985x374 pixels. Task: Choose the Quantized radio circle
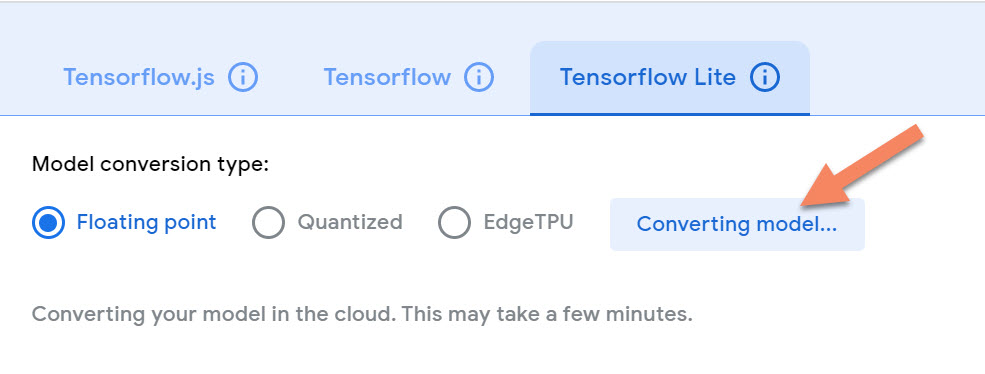(268, 223)
